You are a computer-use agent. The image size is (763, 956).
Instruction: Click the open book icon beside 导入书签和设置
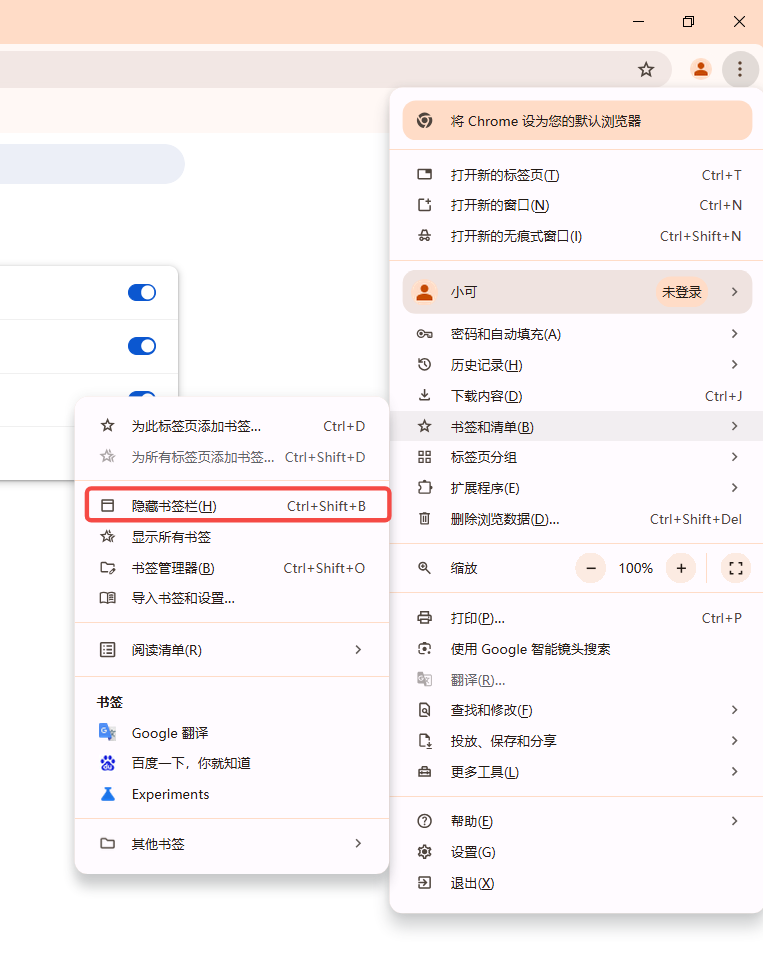[107, 598]
